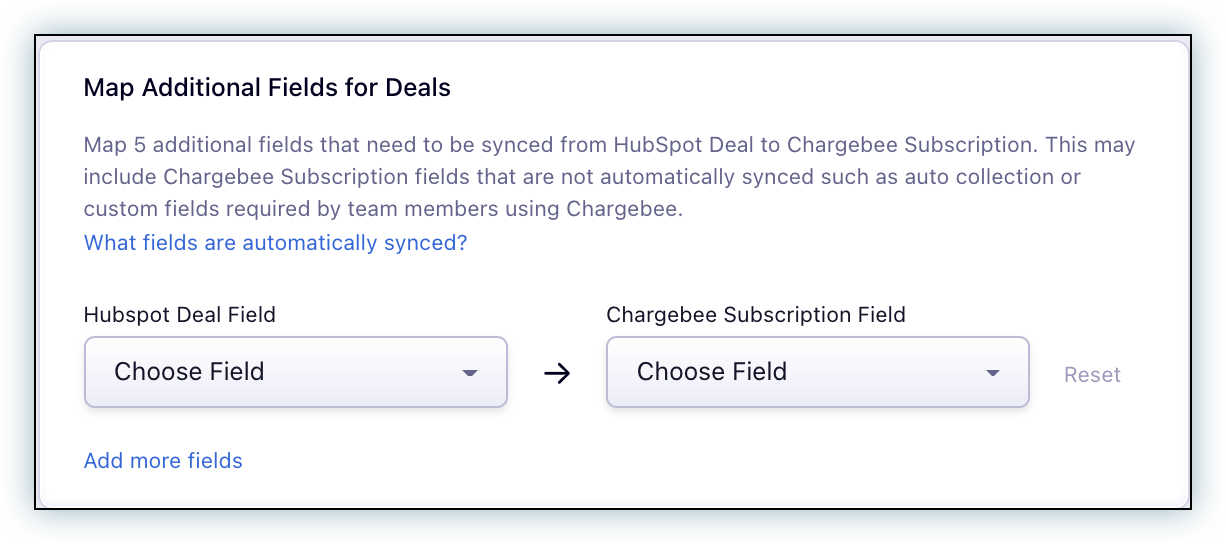Click the 'Hubspot Deal Field' label

180,315
